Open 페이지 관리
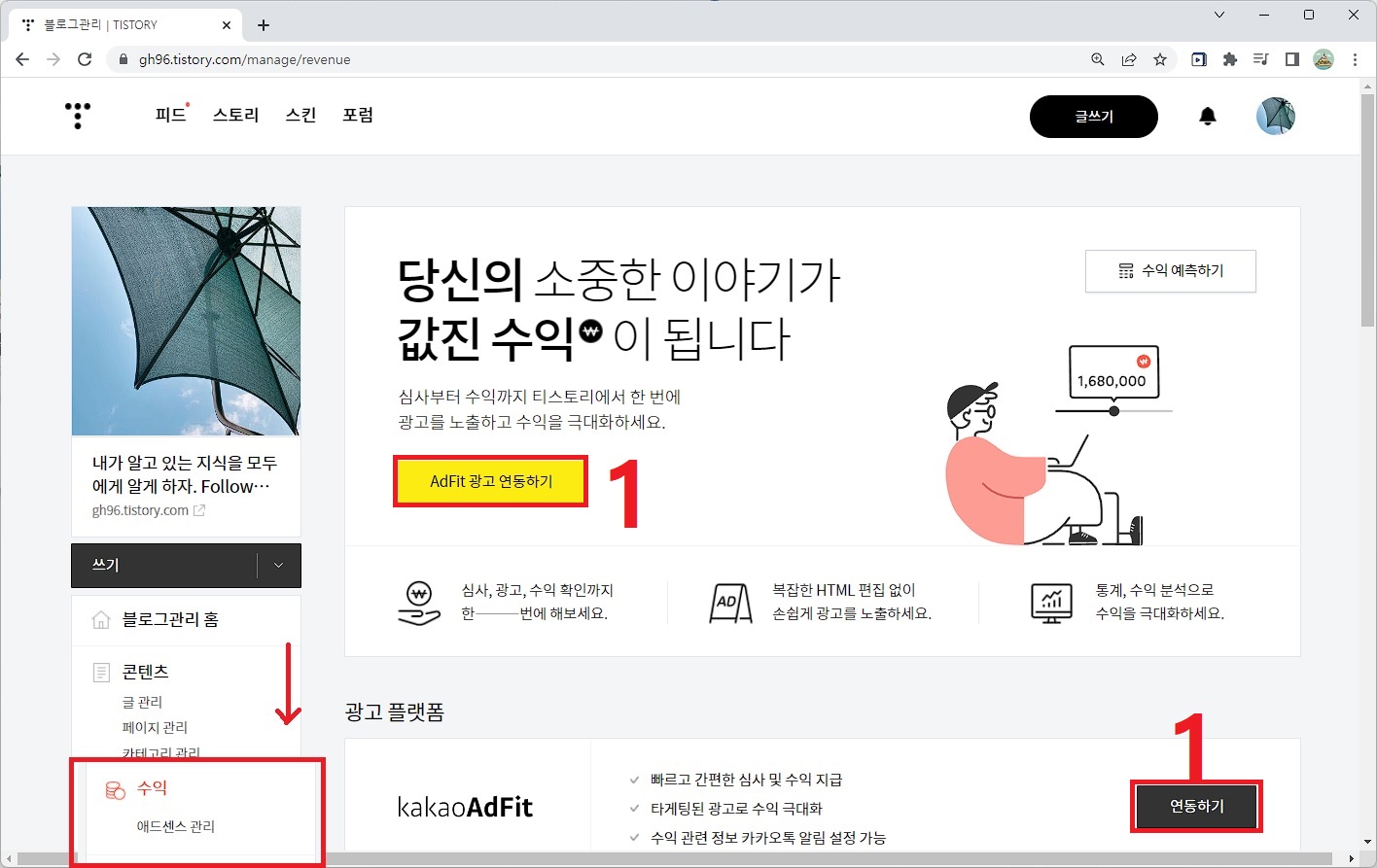 155,727
